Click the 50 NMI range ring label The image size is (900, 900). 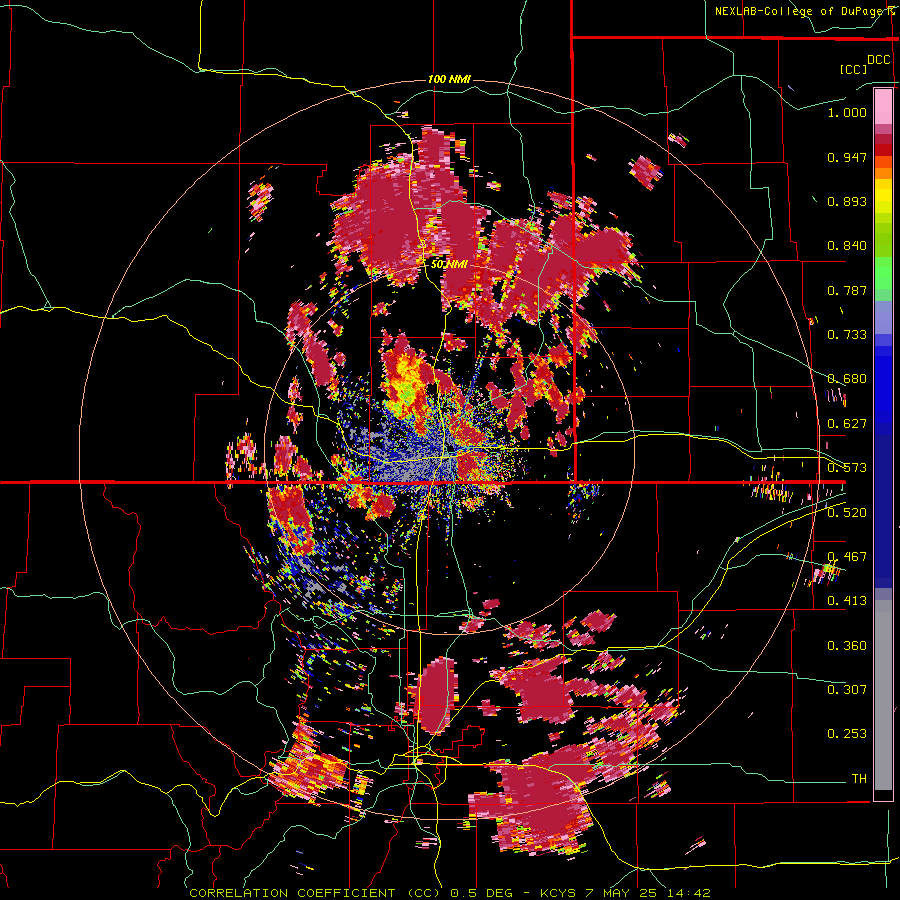pyautogui.click(x=449, y=265)
